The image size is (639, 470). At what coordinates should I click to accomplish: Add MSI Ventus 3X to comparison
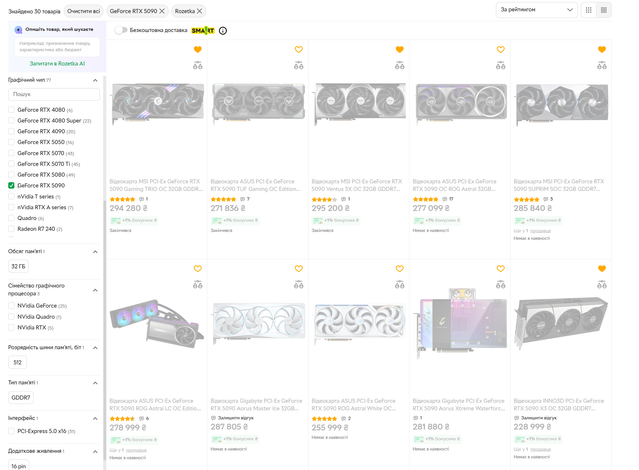coord(400,66)
